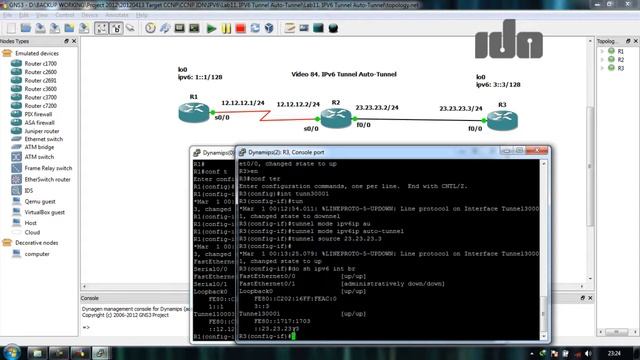Click router R1 on the topology canvas
This screenshot has height=360, width=640.
coord(194,112)
